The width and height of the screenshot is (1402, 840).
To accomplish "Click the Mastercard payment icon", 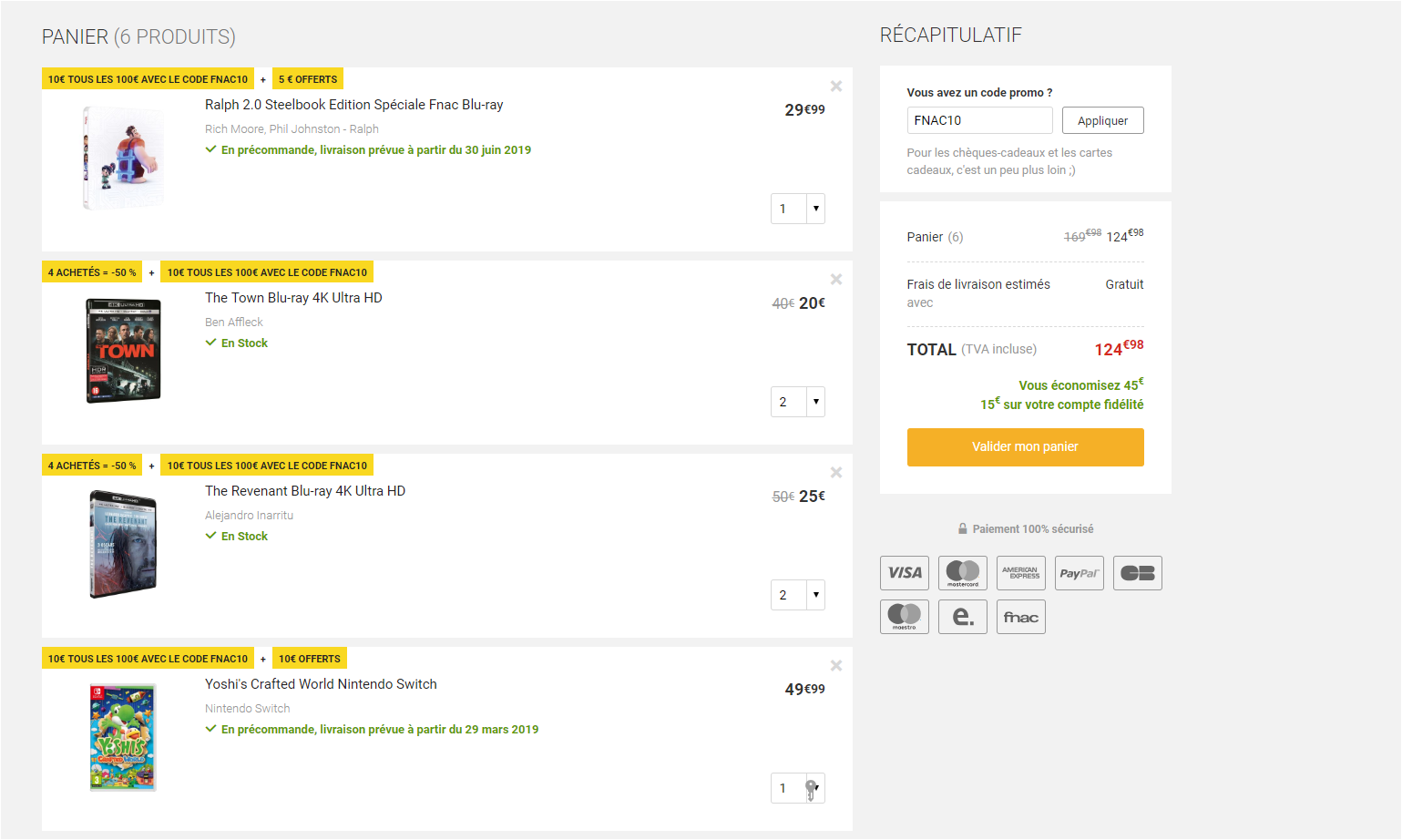I will [x=962, y=573].
